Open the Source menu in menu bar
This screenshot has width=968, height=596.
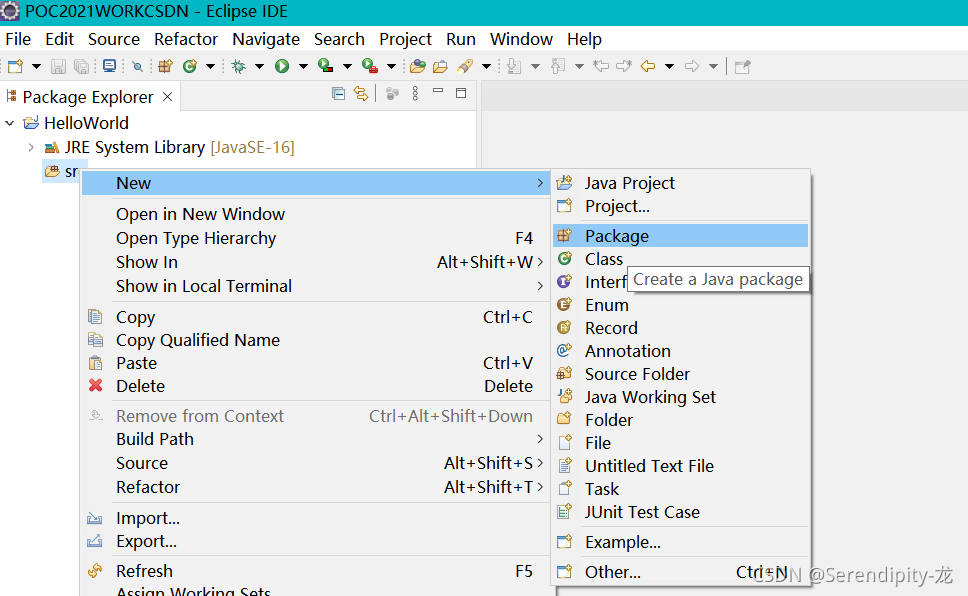[114, 39]
